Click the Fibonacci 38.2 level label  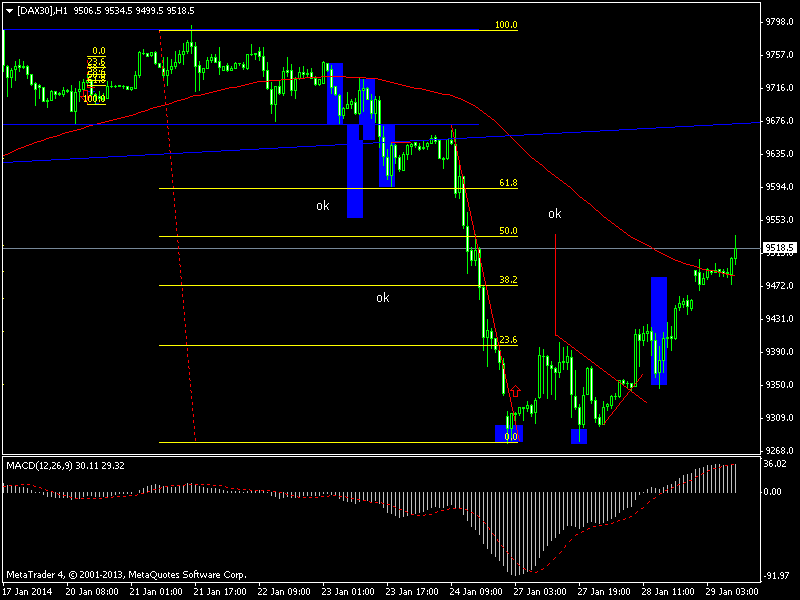(x=507, y=281)
